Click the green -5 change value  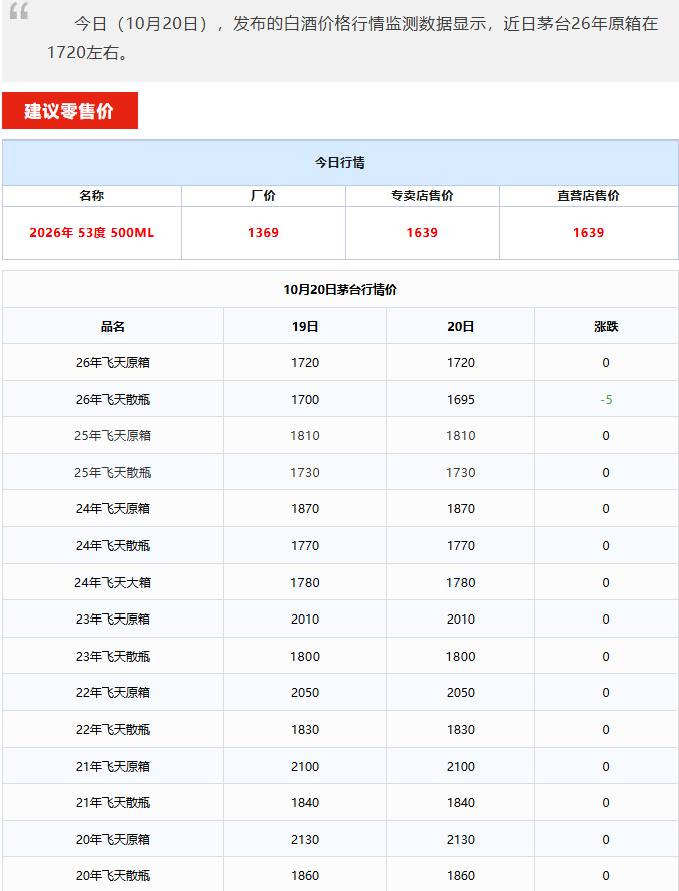pyautogui.click(x=606, y=400)
